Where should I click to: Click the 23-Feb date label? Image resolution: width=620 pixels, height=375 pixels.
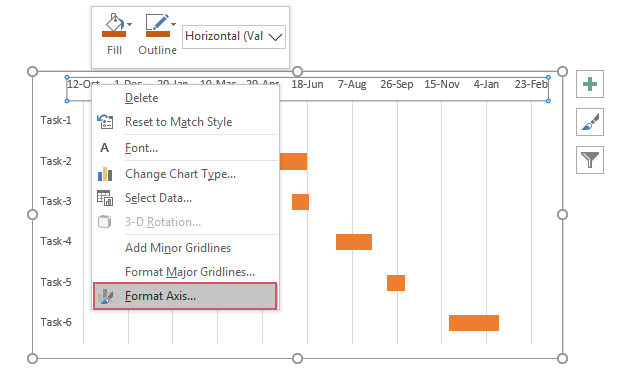pos(531,84)
